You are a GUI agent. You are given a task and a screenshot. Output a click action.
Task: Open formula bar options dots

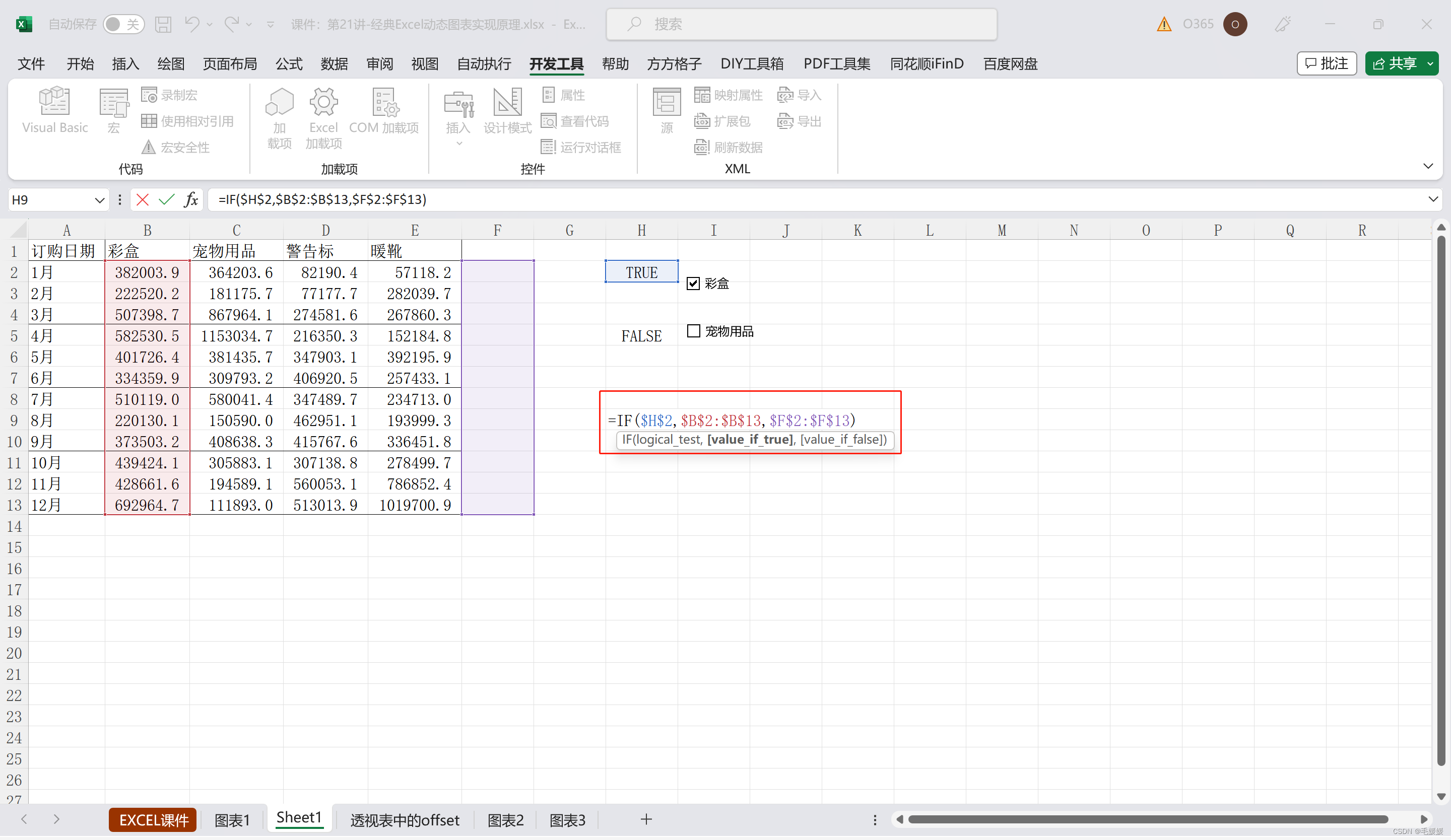click(120, 199)
